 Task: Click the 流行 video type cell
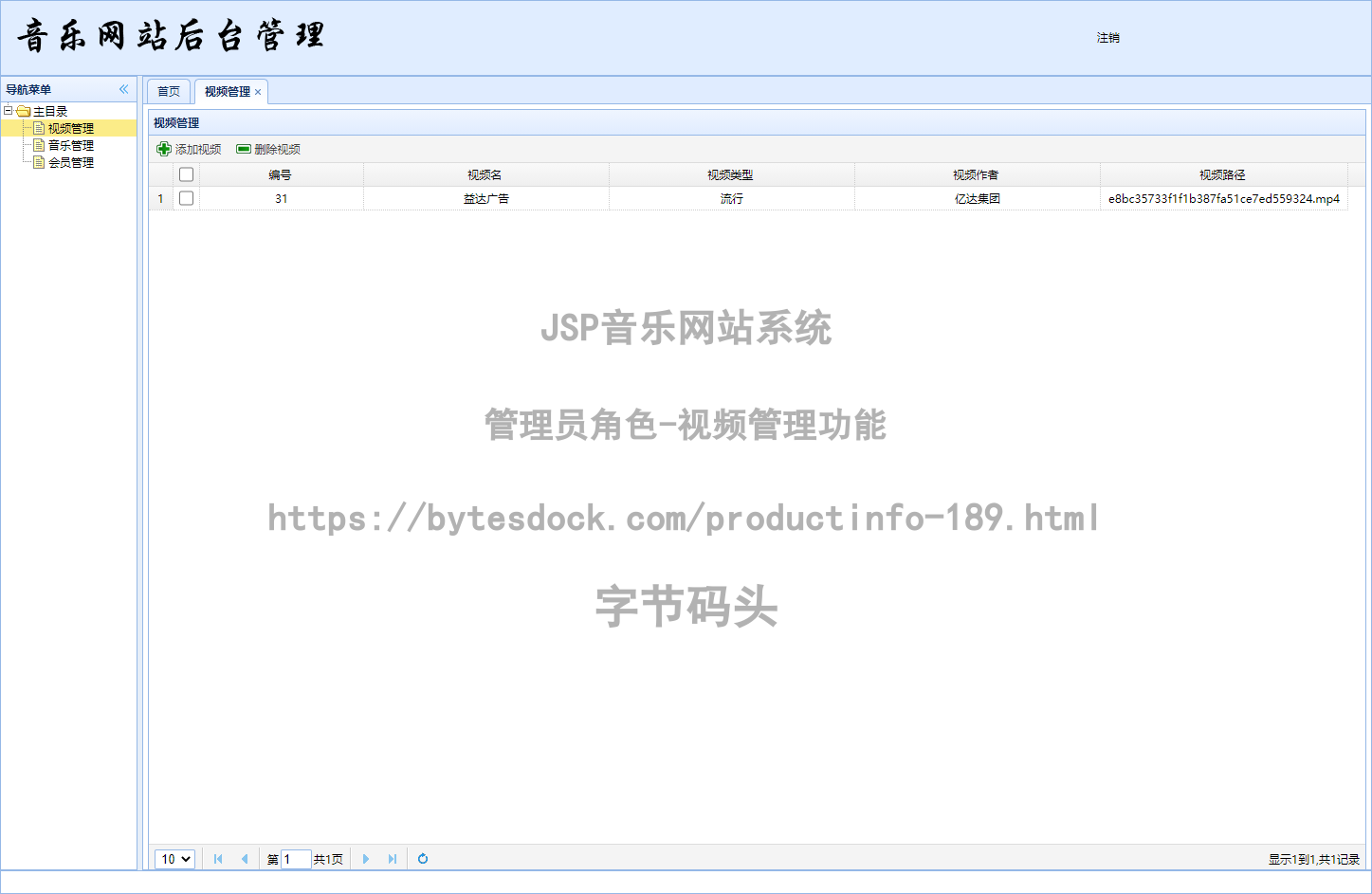click(731, 198)
